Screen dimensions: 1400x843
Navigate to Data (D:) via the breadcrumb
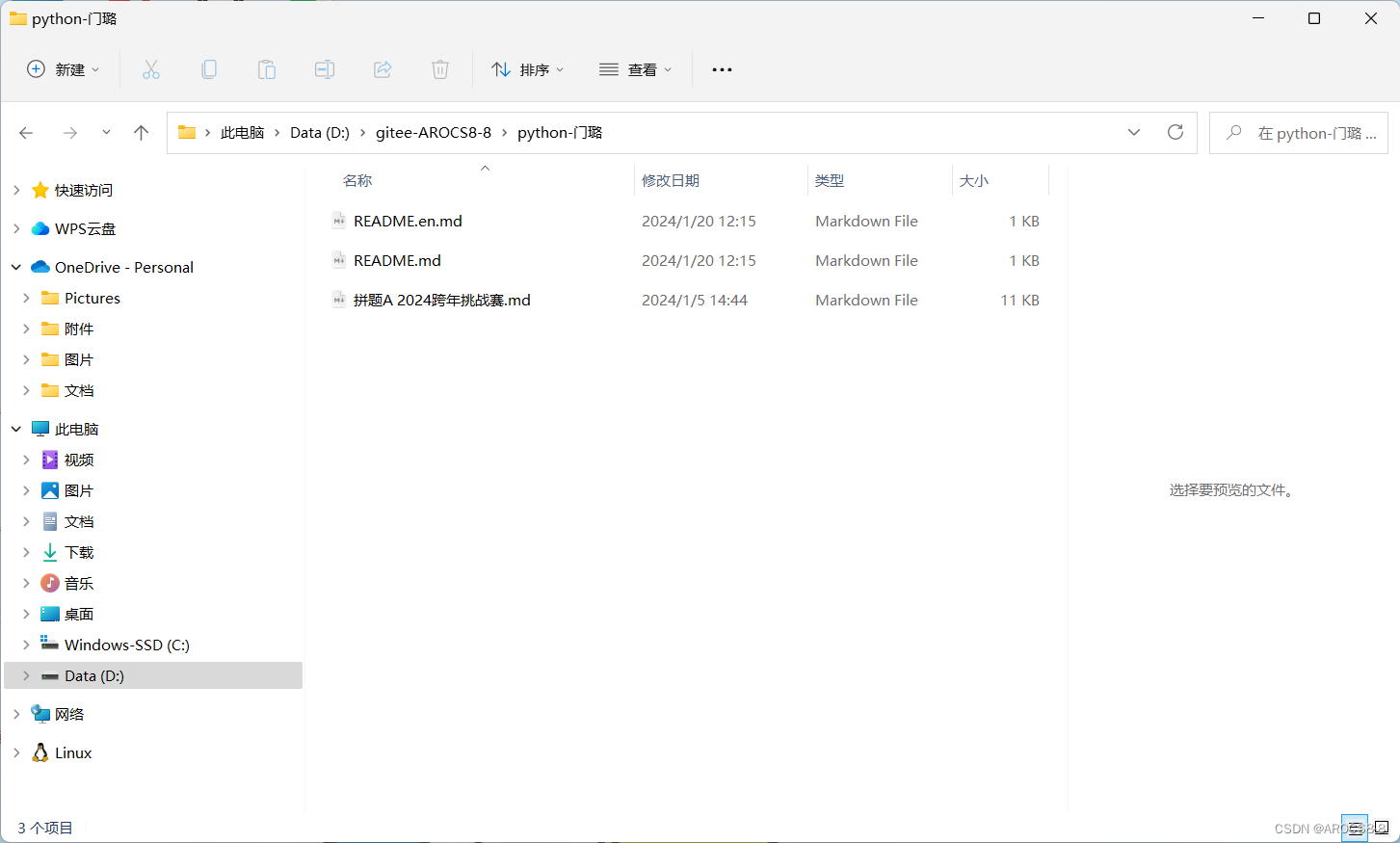[x=320, y=132]
